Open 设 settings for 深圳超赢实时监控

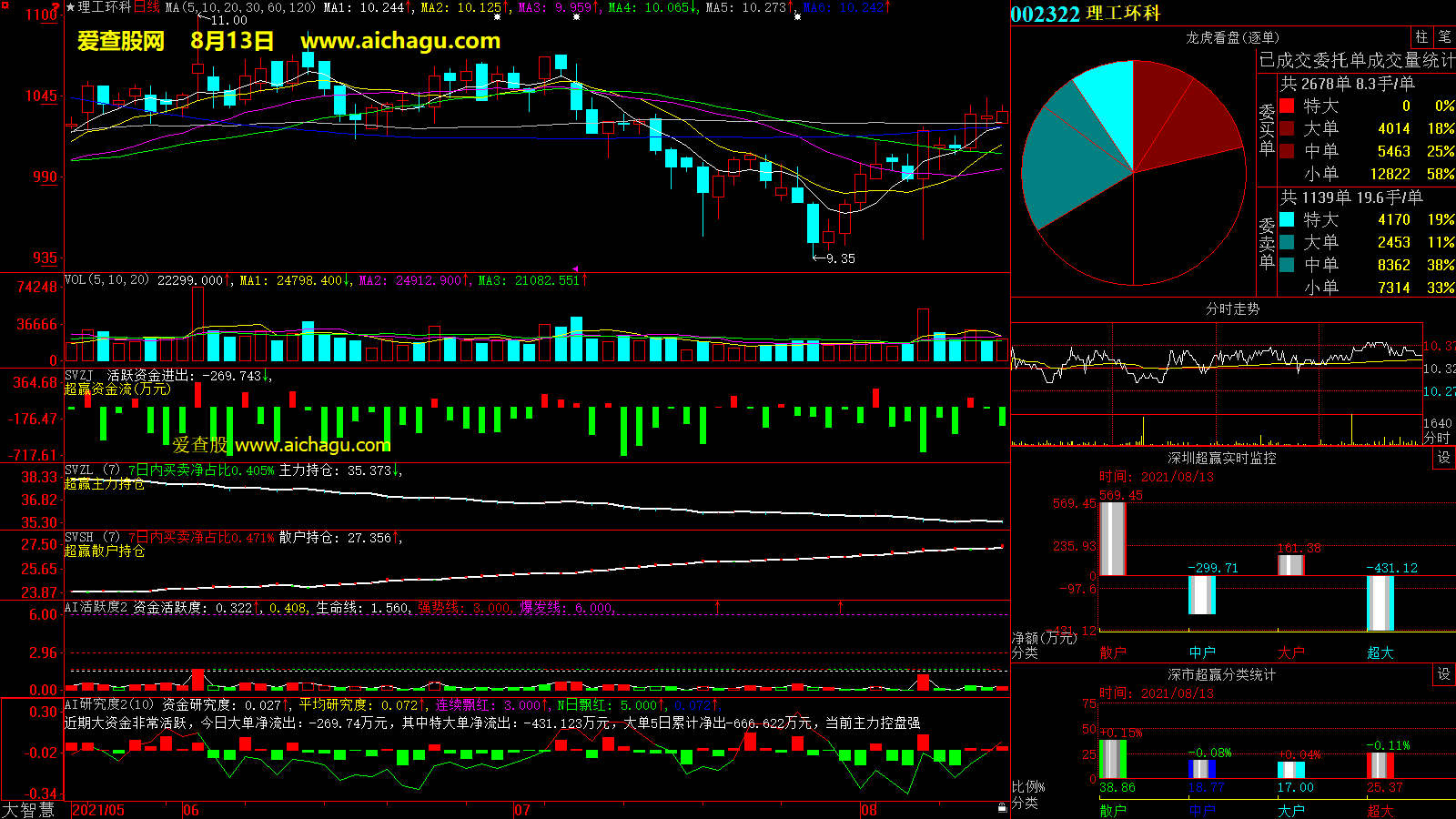[x=1443, y=458]
